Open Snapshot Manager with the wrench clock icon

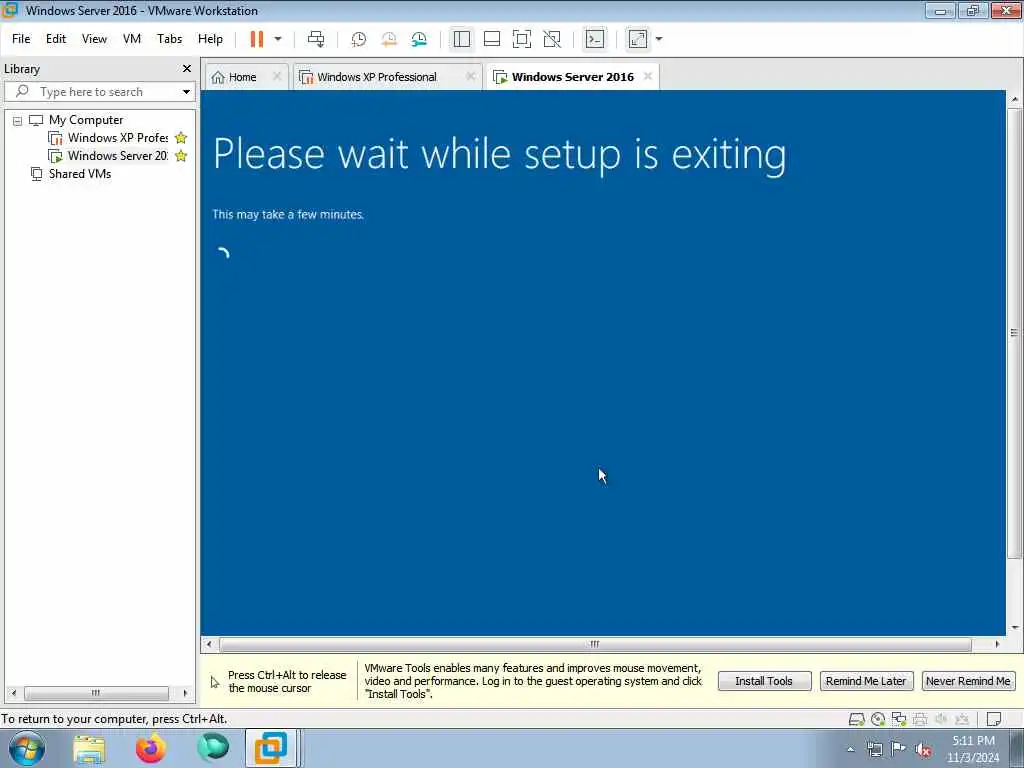pos(419,39)
